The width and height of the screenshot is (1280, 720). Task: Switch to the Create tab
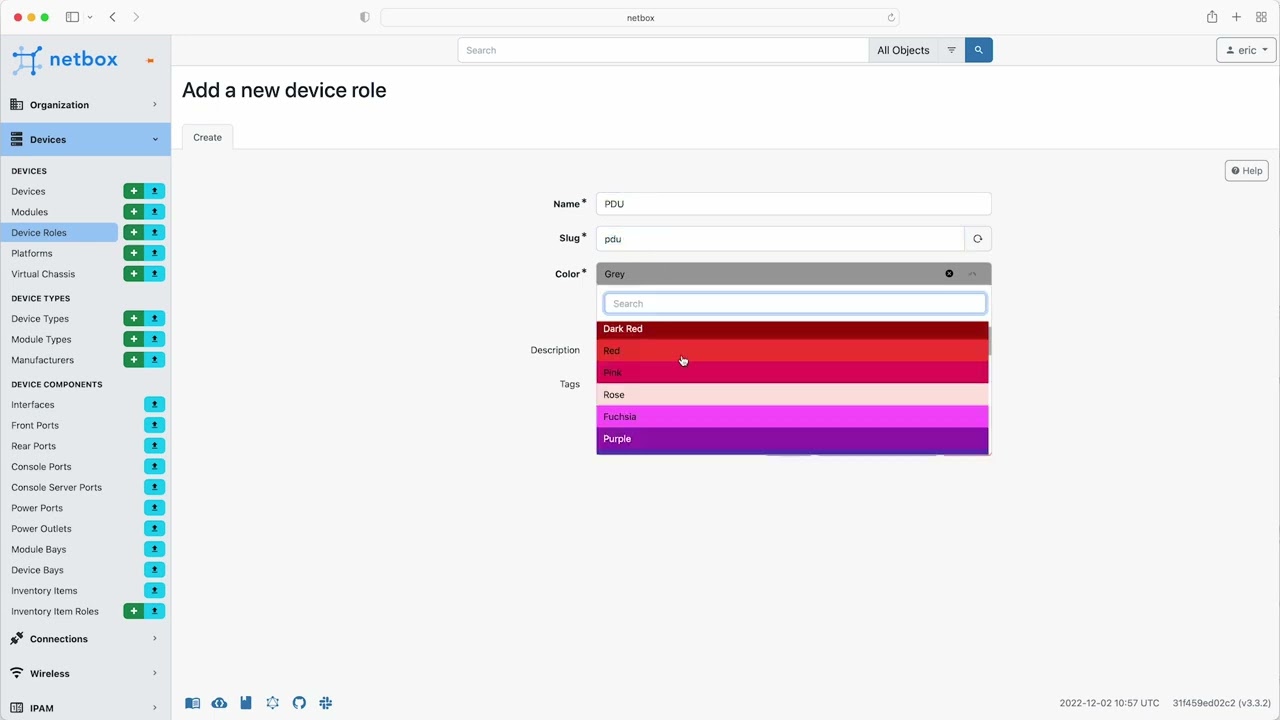(207, 137)
